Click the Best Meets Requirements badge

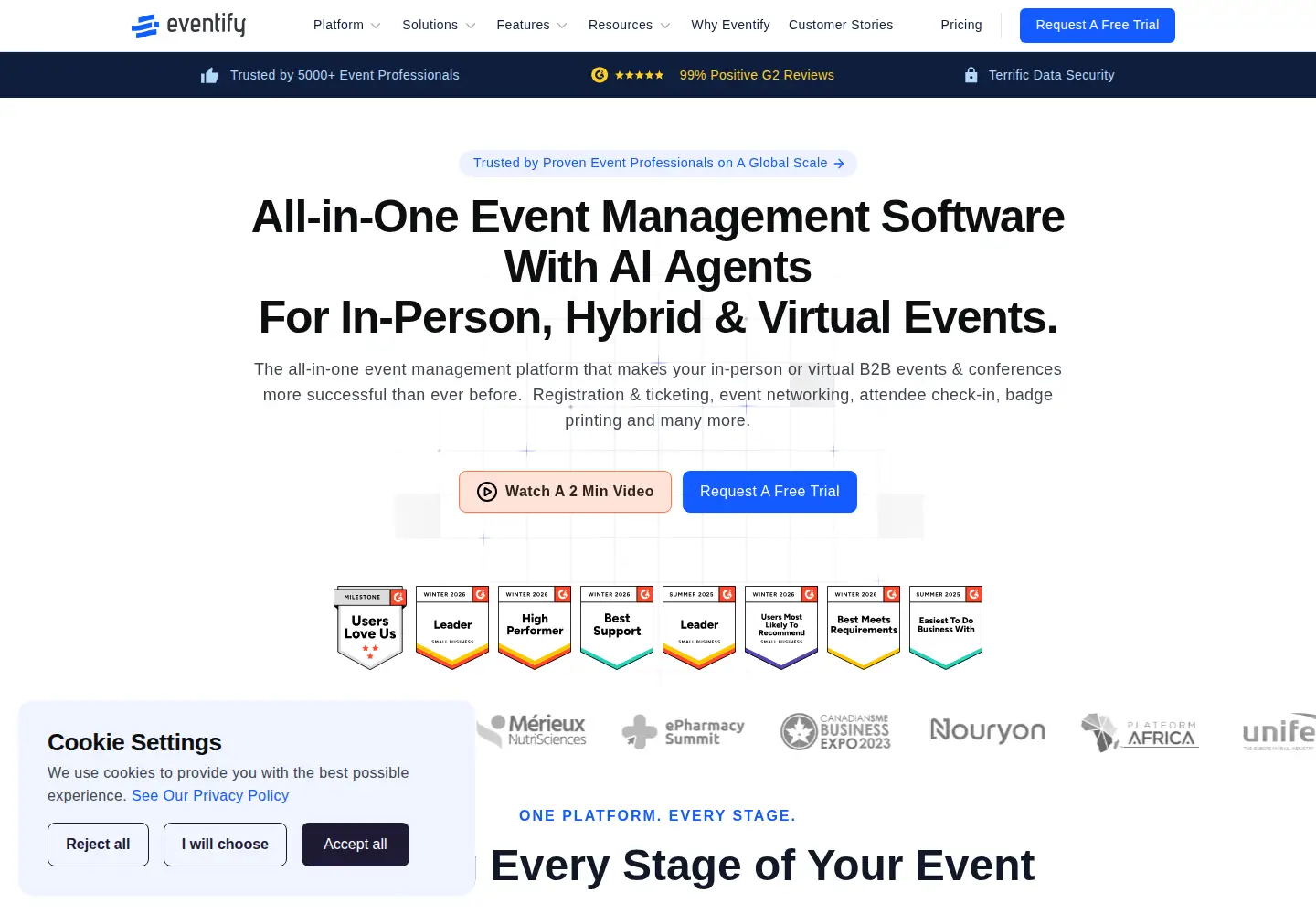[864, 628]
